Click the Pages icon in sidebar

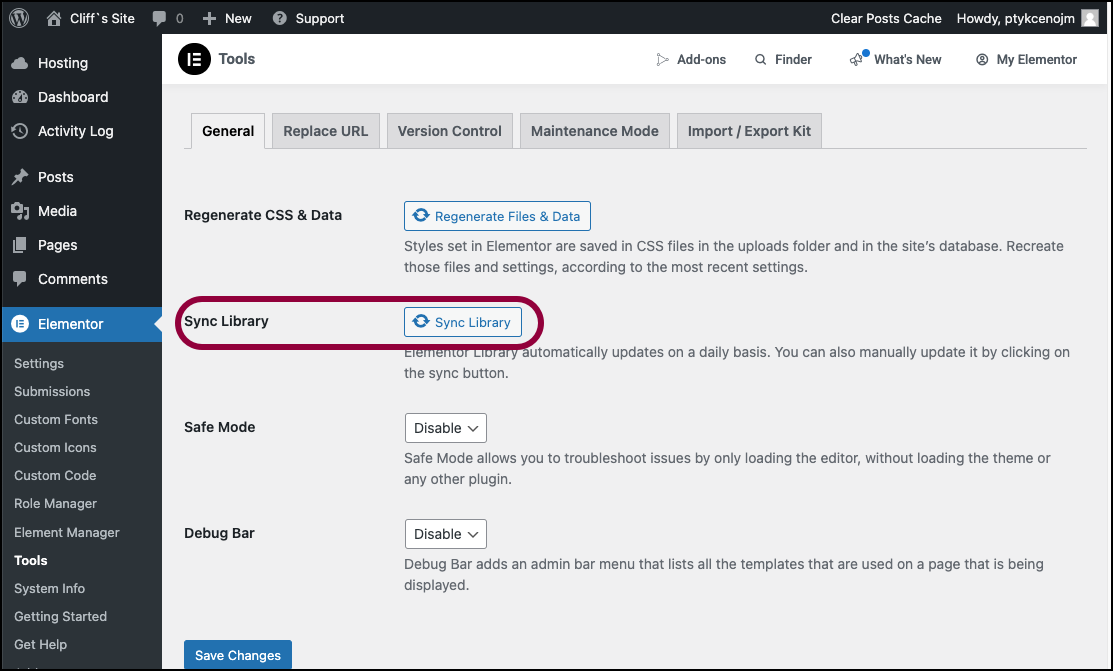coord(20,245)
